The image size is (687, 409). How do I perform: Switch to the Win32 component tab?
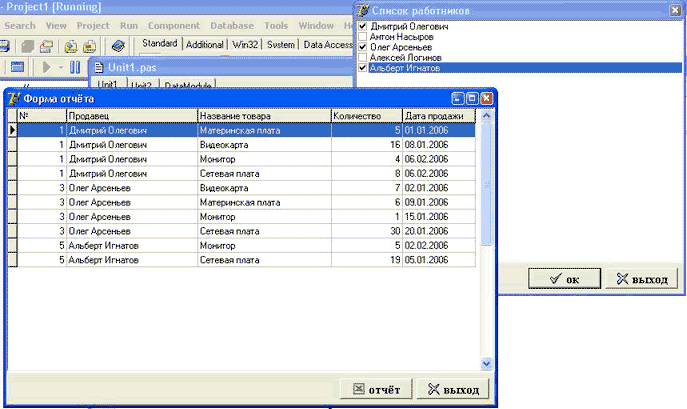pos(243,44)
